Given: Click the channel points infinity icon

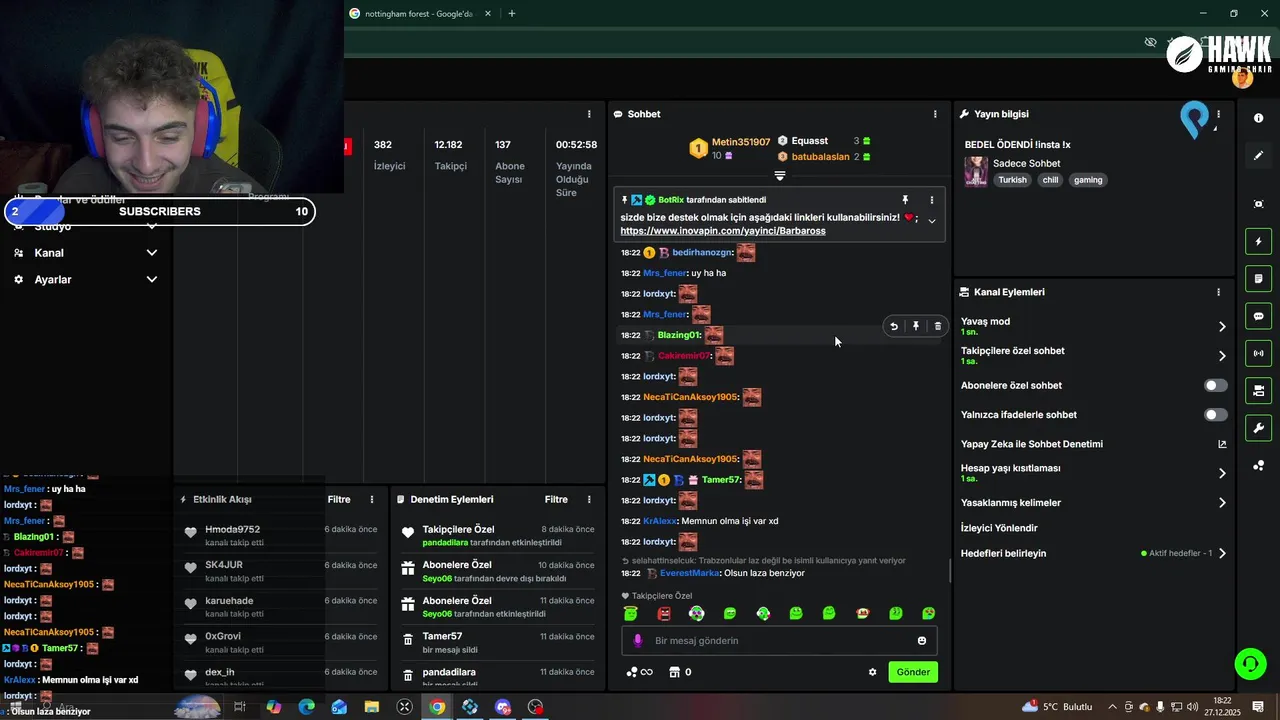Looking at the screenshot, I should click(639, 672).
